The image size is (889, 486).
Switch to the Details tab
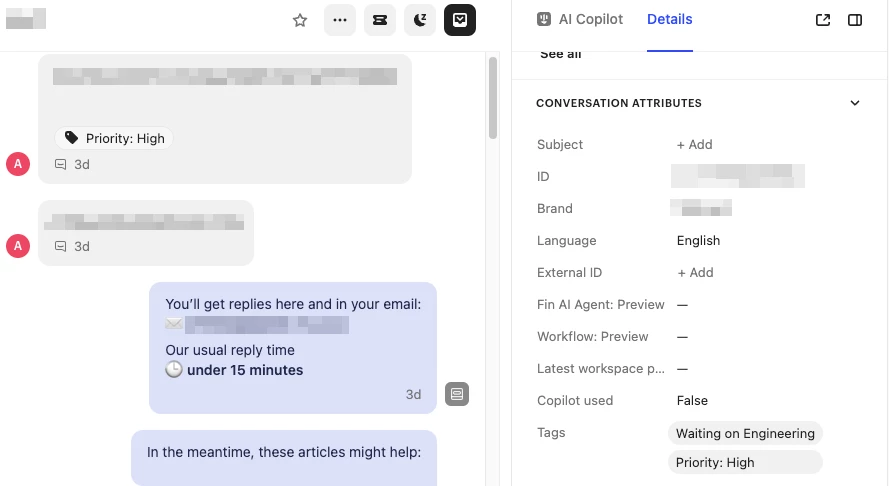670,19
